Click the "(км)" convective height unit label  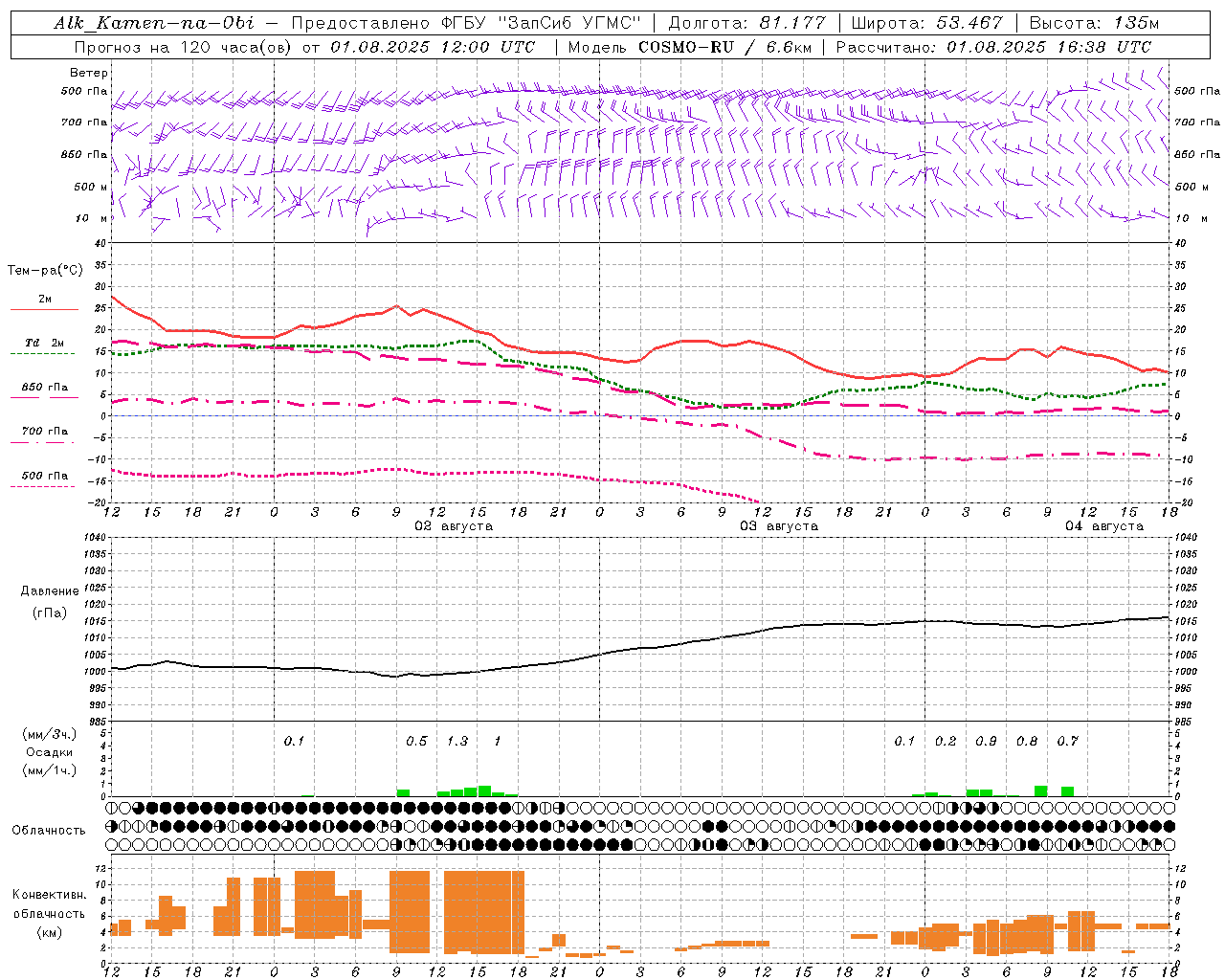(49, 931)
